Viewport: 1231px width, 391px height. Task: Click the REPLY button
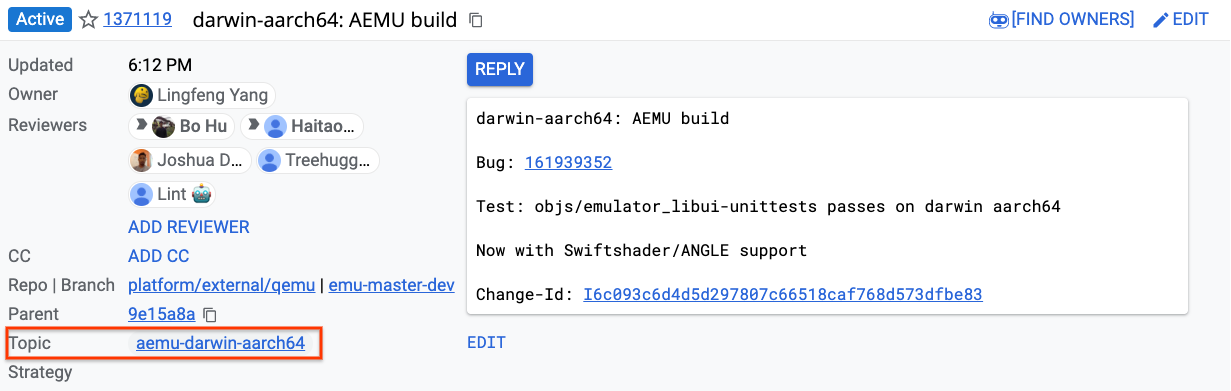[x=500, y=69]
